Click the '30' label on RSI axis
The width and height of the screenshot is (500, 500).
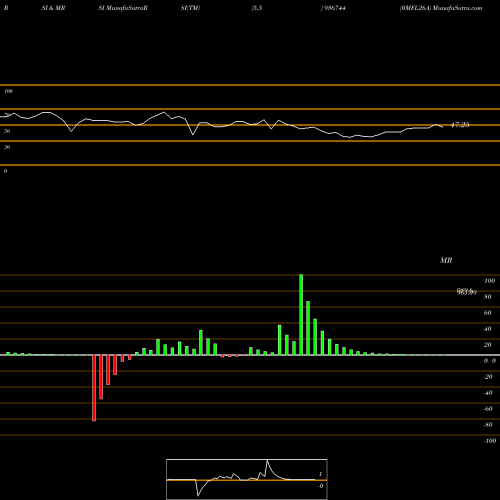[x=7, y=147]
